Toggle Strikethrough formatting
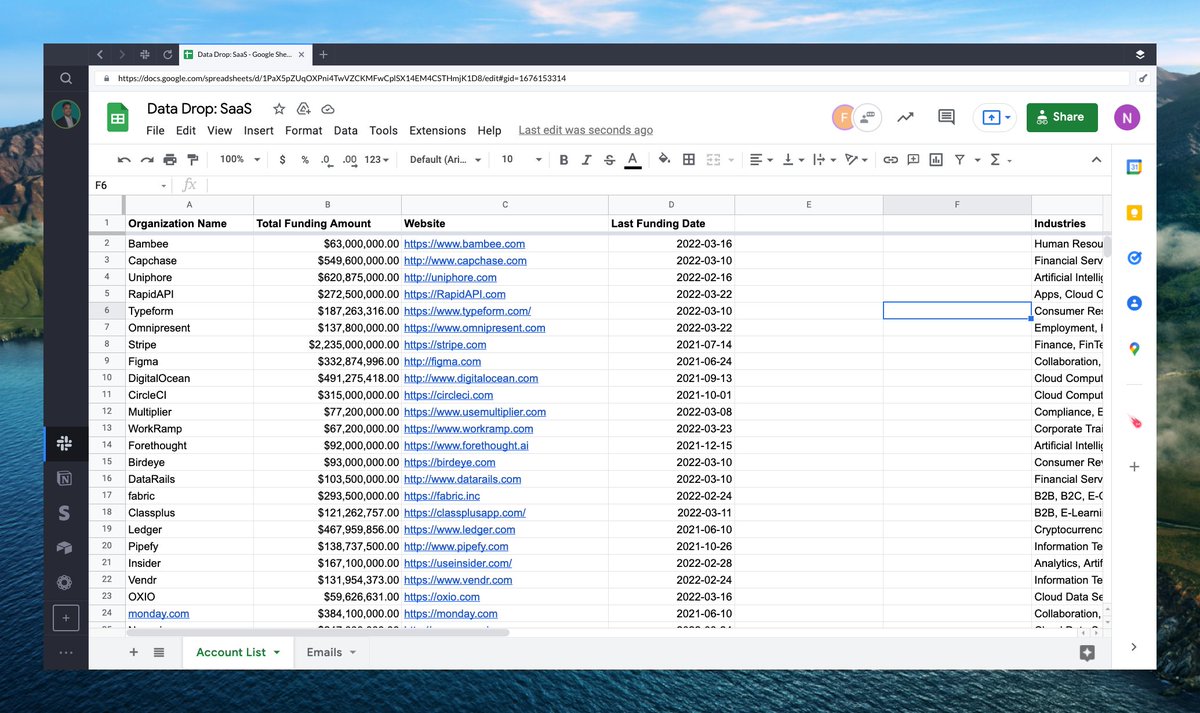Viewport: 1200px width, 713px height. pos(610,160)
